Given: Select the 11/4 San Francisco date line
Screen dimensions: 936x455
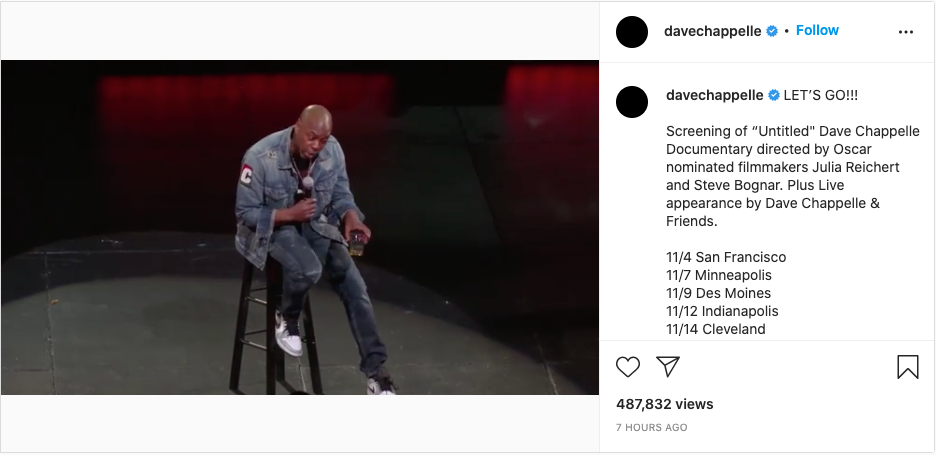Looking at the screenshot, I should click(726, 257).
